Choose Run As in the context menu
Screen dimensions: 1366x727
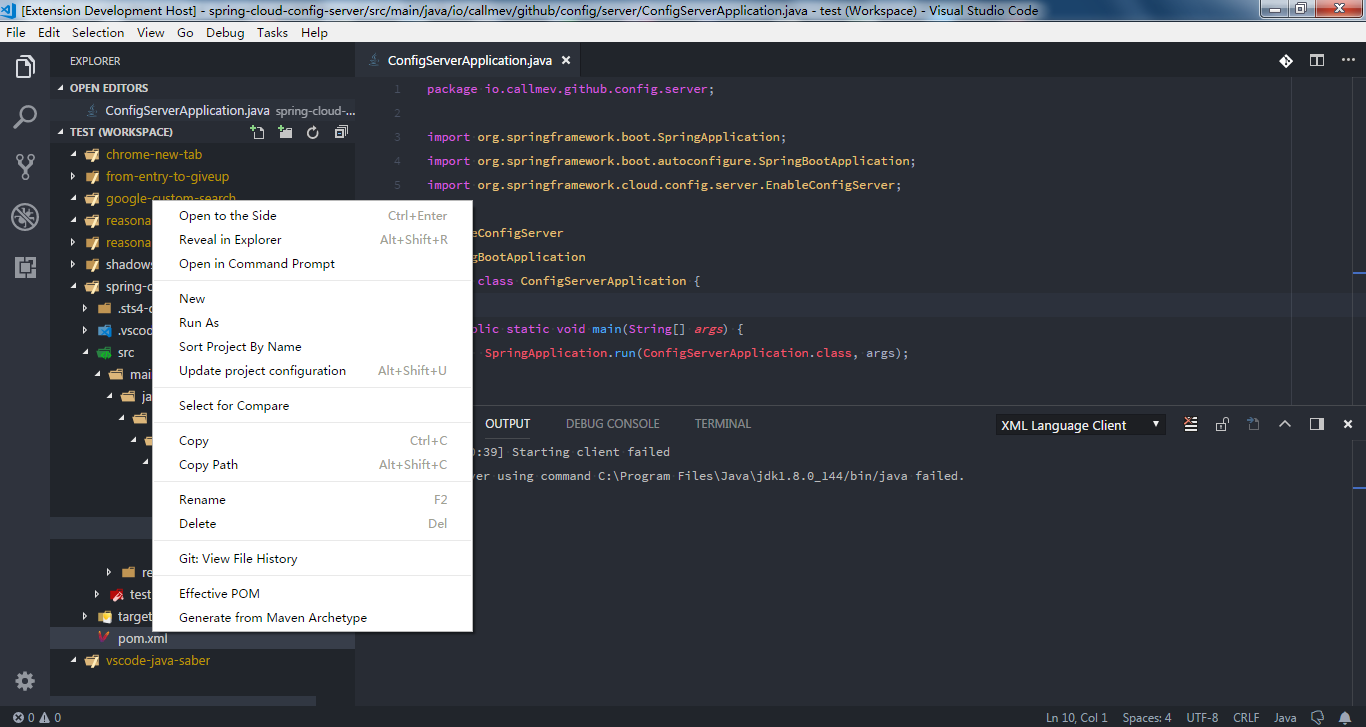pos(312,322)
